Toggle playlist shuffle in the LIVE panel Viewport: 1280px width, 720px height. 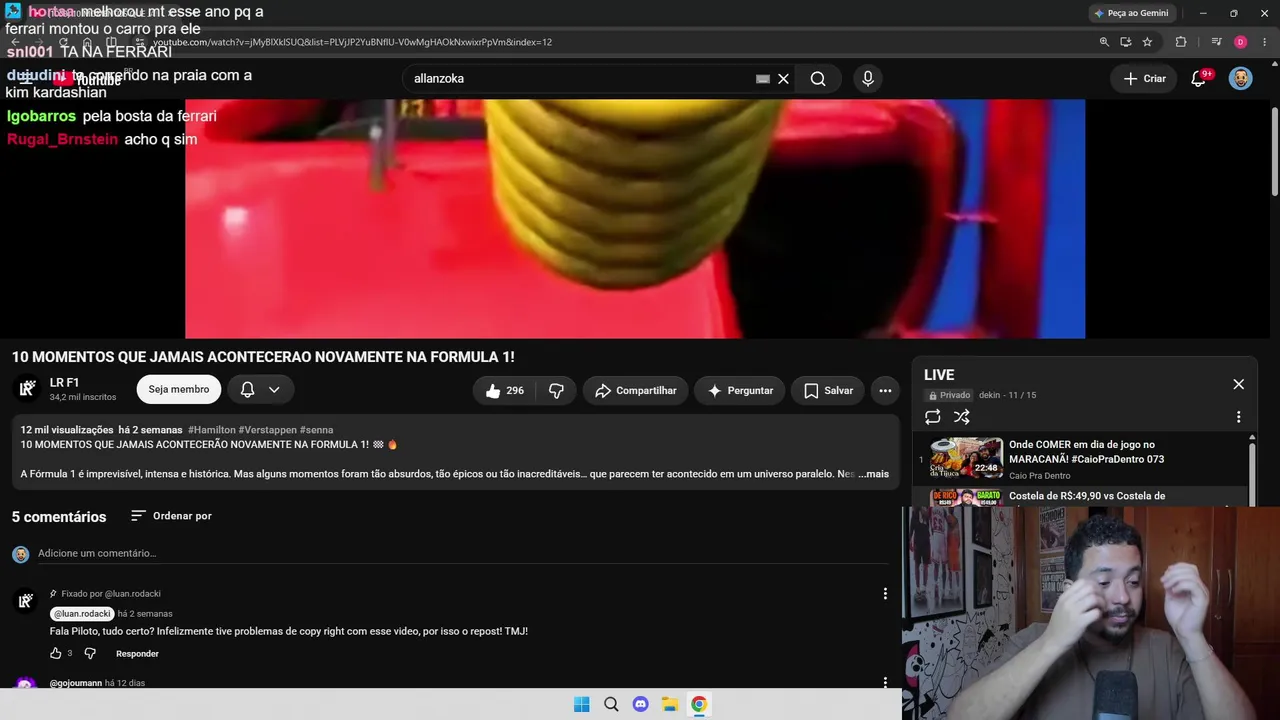coord(962,417)
